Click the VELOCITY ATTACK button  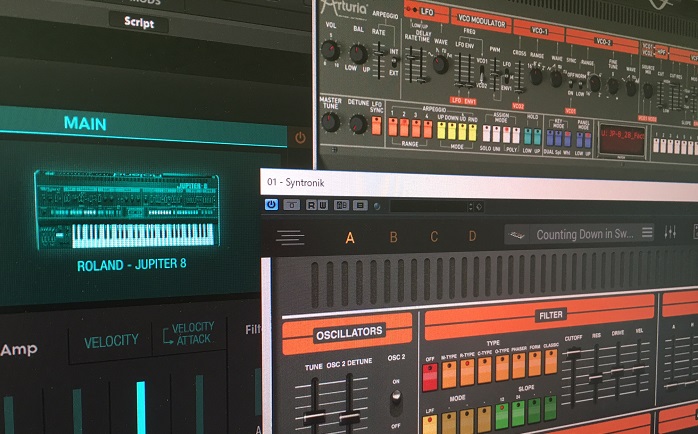click(x=188, y=334)
